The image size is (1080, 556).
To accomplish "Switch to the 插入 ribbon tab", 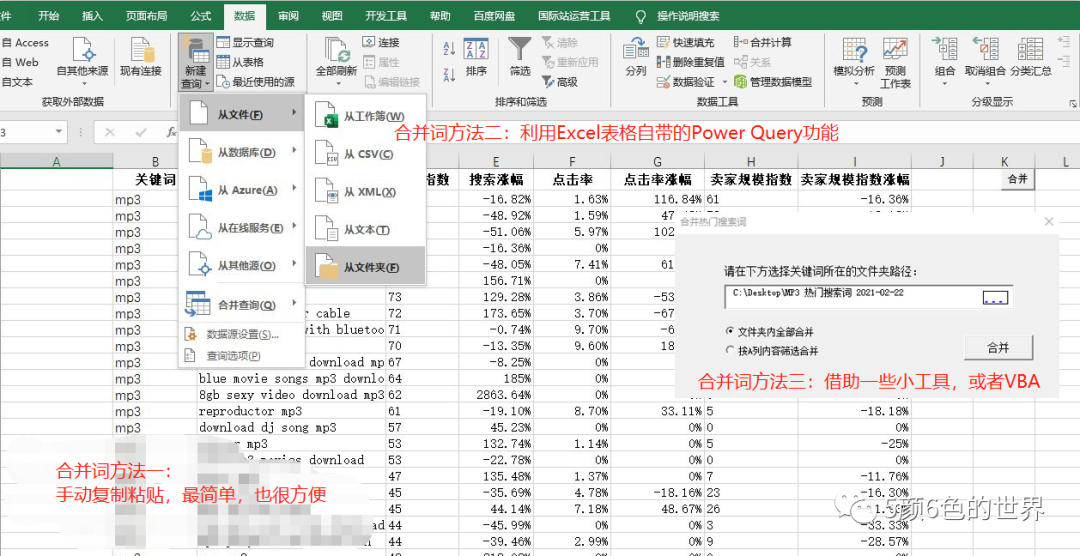I will [92, 15].
